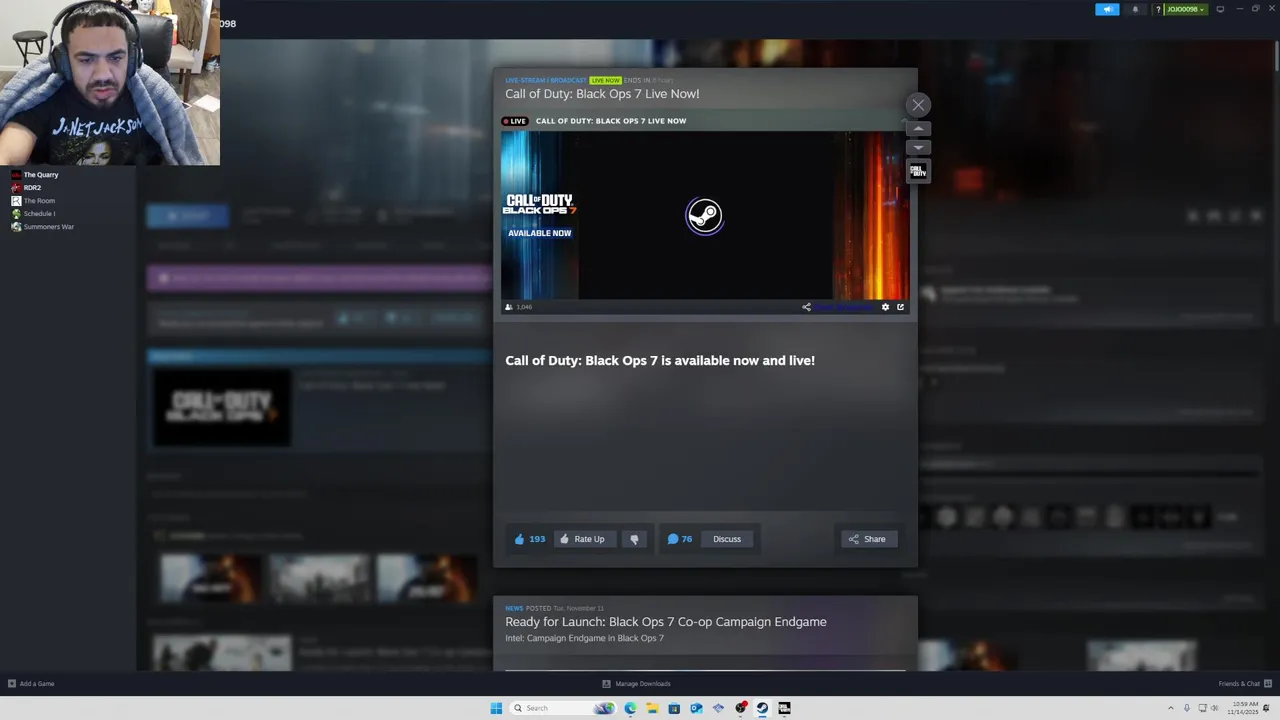Open the volume tray icon
The height and width of the screenshot is (720, 1280).
tap(1216, 708)
